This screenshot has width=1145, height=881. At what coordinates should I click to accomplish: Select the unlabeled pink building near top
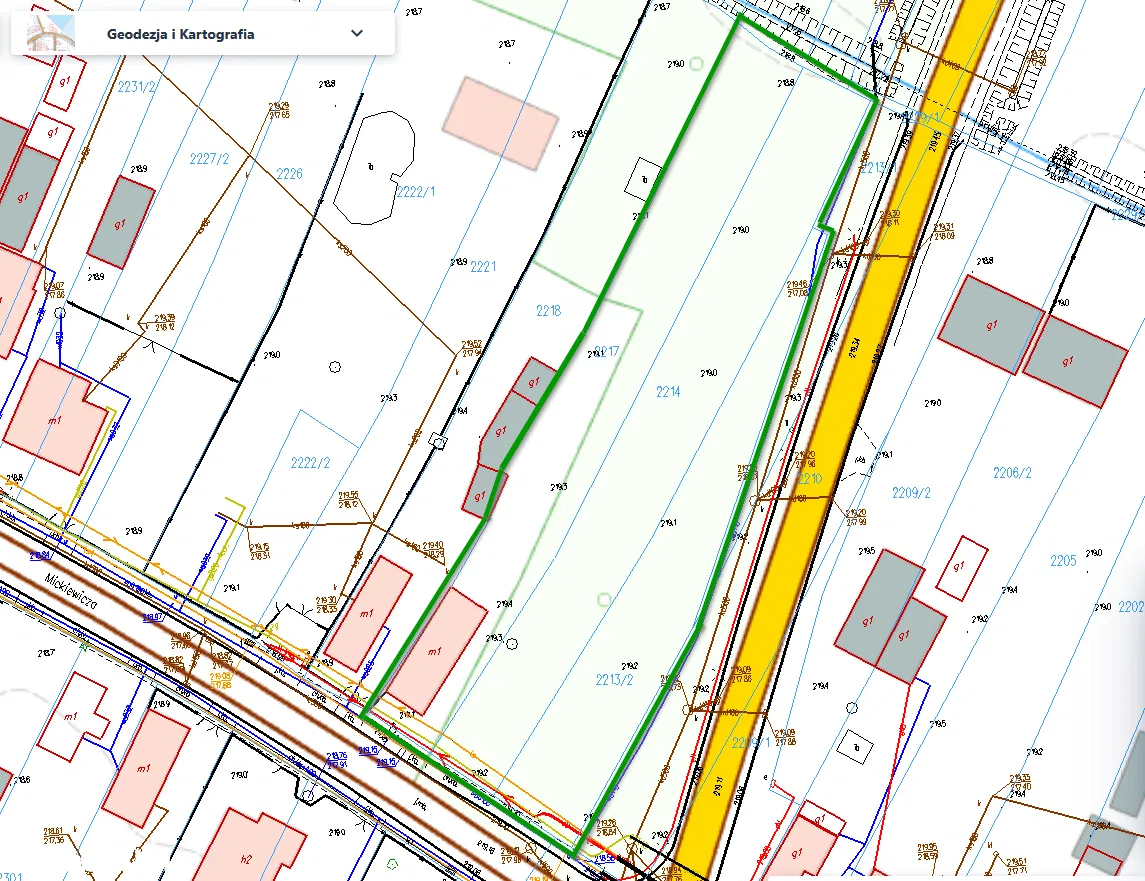[500, 122]
